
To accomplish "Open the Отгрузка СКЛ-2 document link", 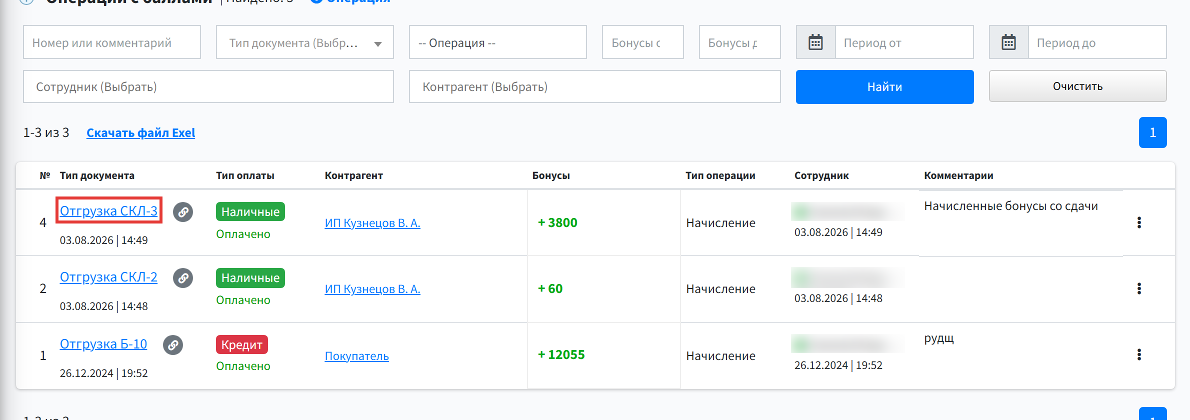I will [x=109, y=277].
